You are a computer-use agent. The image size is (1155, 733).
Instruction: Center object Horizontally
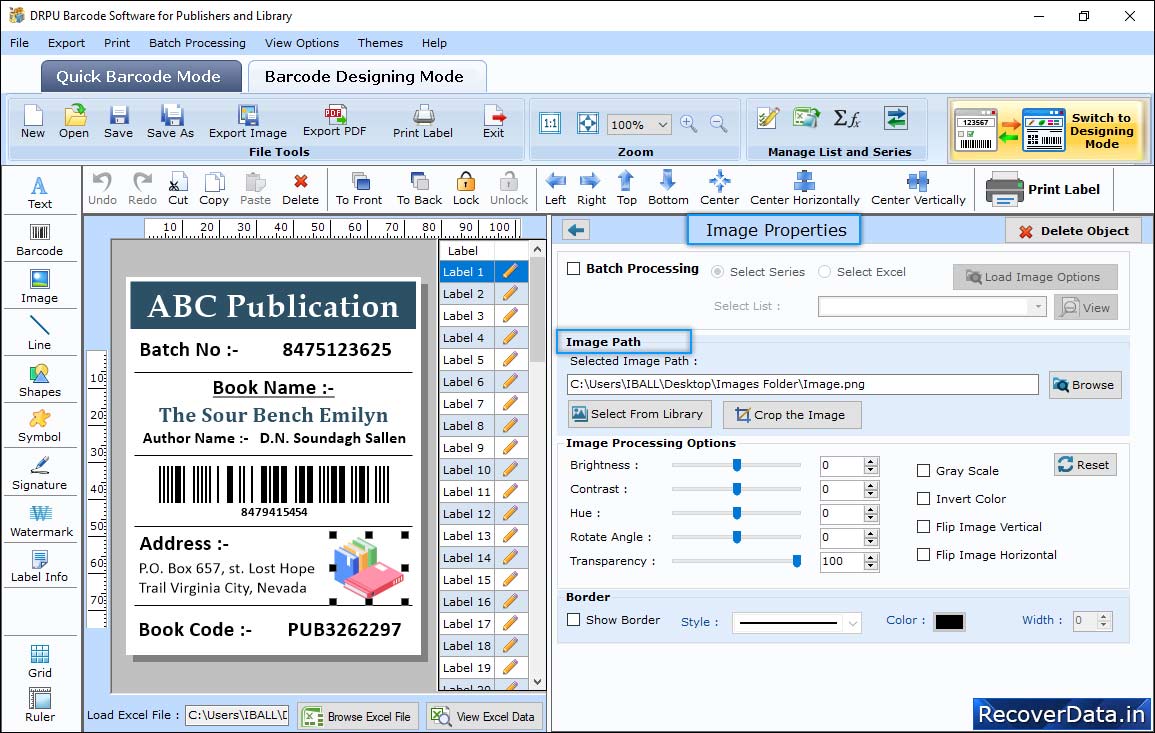[x=804, y=189]
